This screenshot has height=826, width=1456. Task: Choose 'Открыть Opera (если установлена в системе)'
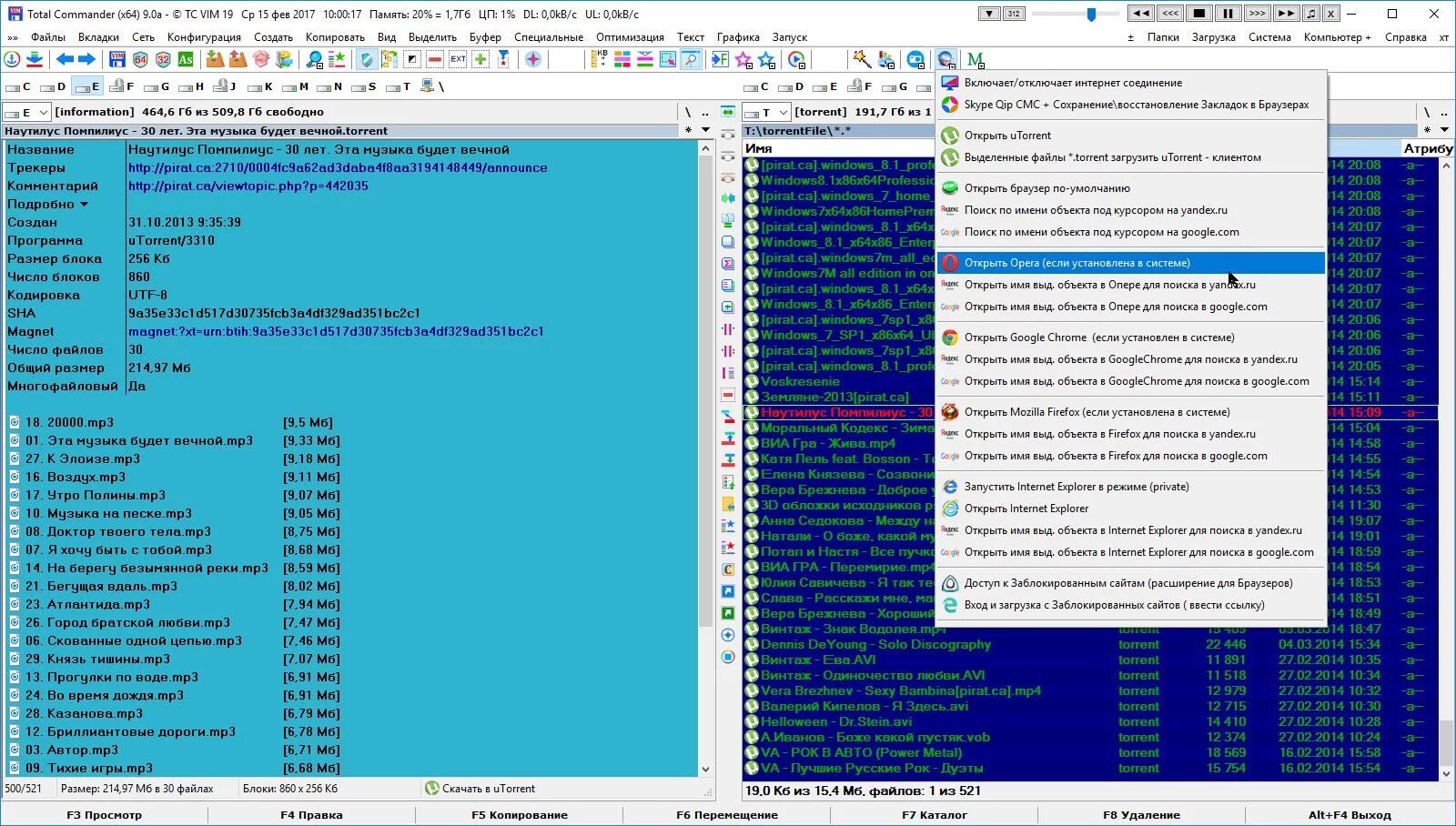[x=1131, y=263]
